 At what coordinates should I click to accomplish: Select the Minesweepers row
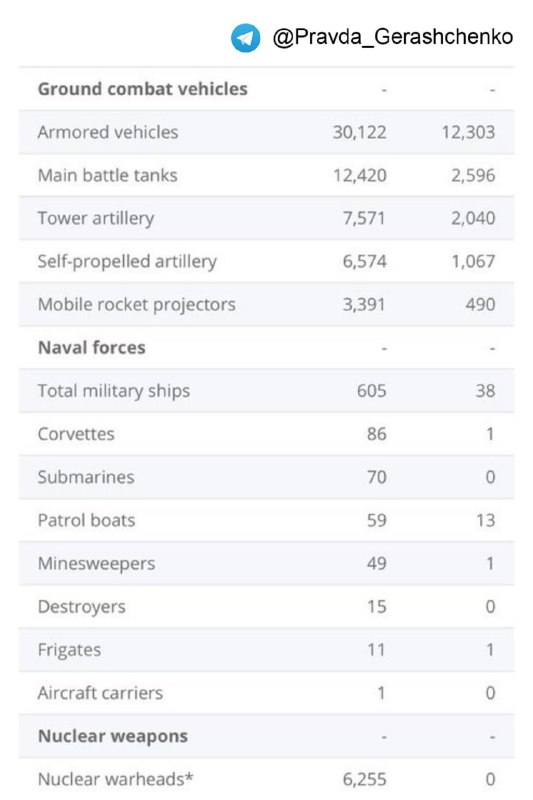[x=266, y=563]
